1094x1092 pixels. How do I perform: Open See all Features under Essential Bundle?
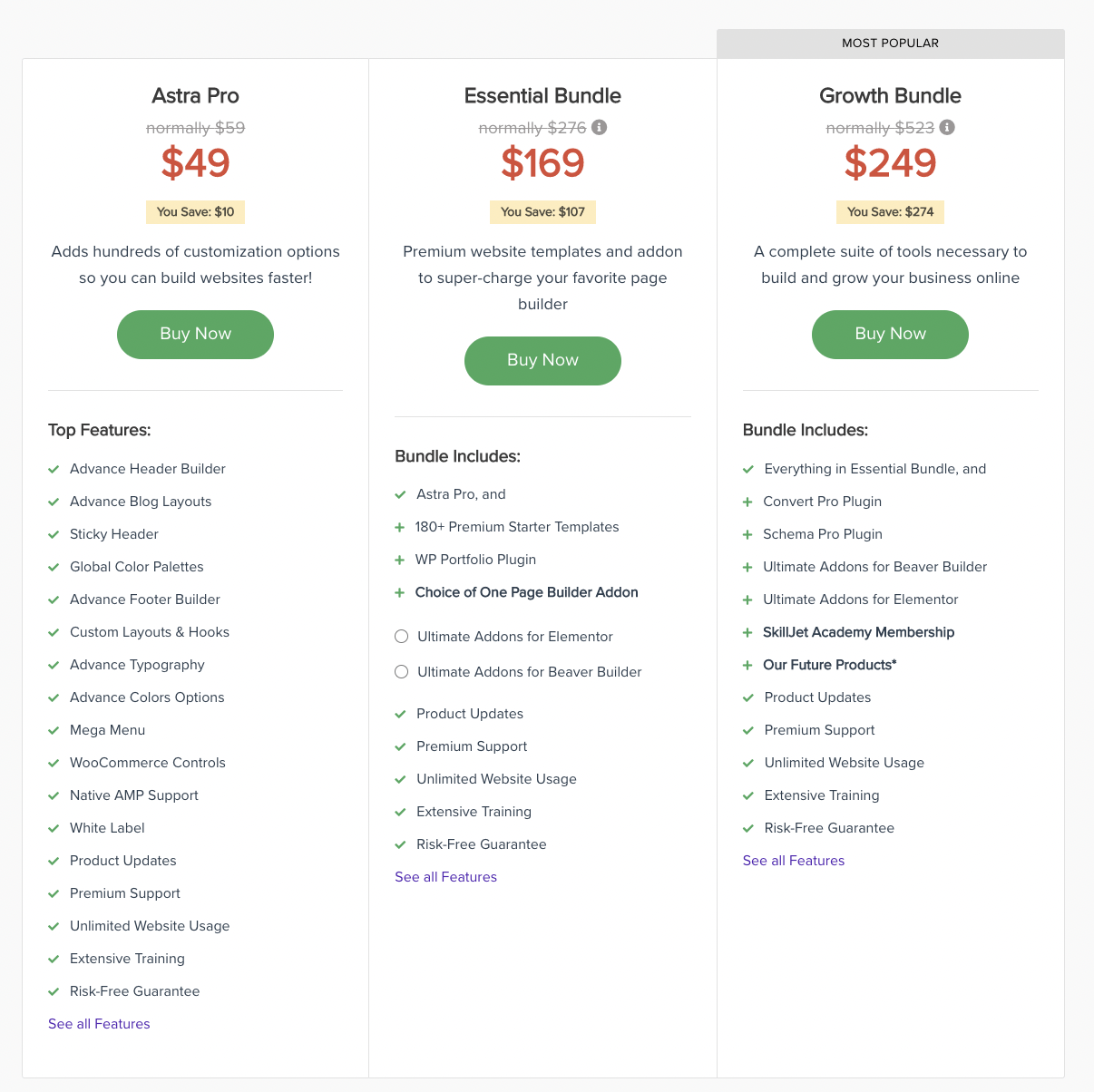[x=445, y=877]
